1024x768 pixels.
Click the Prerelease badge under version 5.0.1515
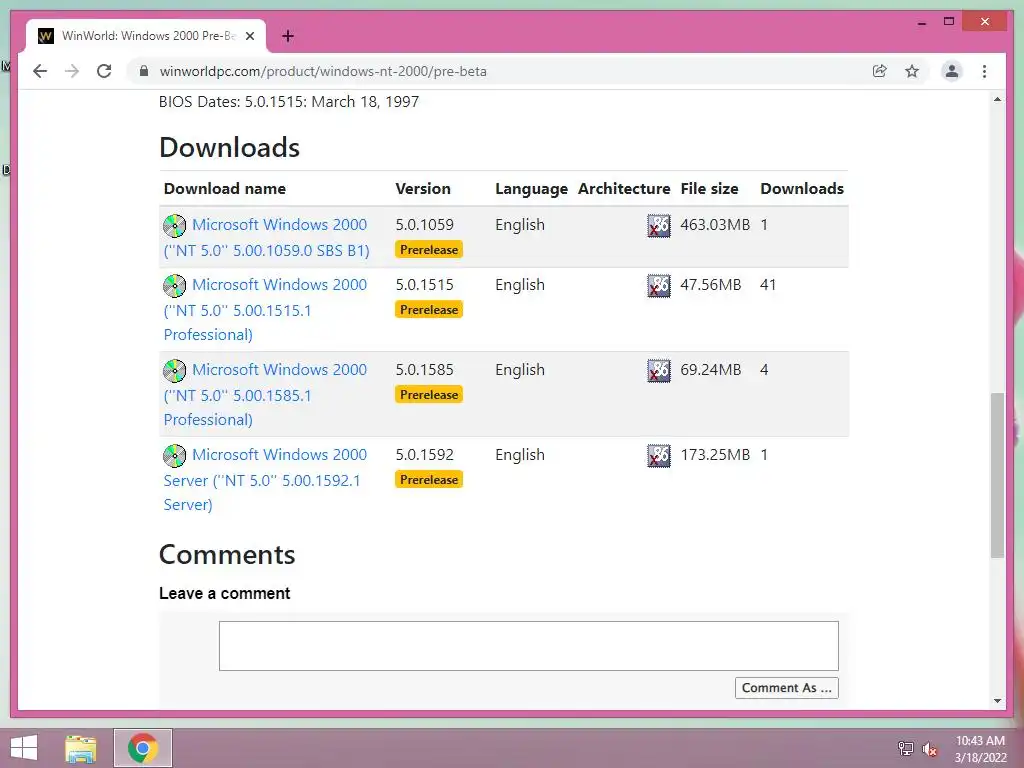[429, 310]
